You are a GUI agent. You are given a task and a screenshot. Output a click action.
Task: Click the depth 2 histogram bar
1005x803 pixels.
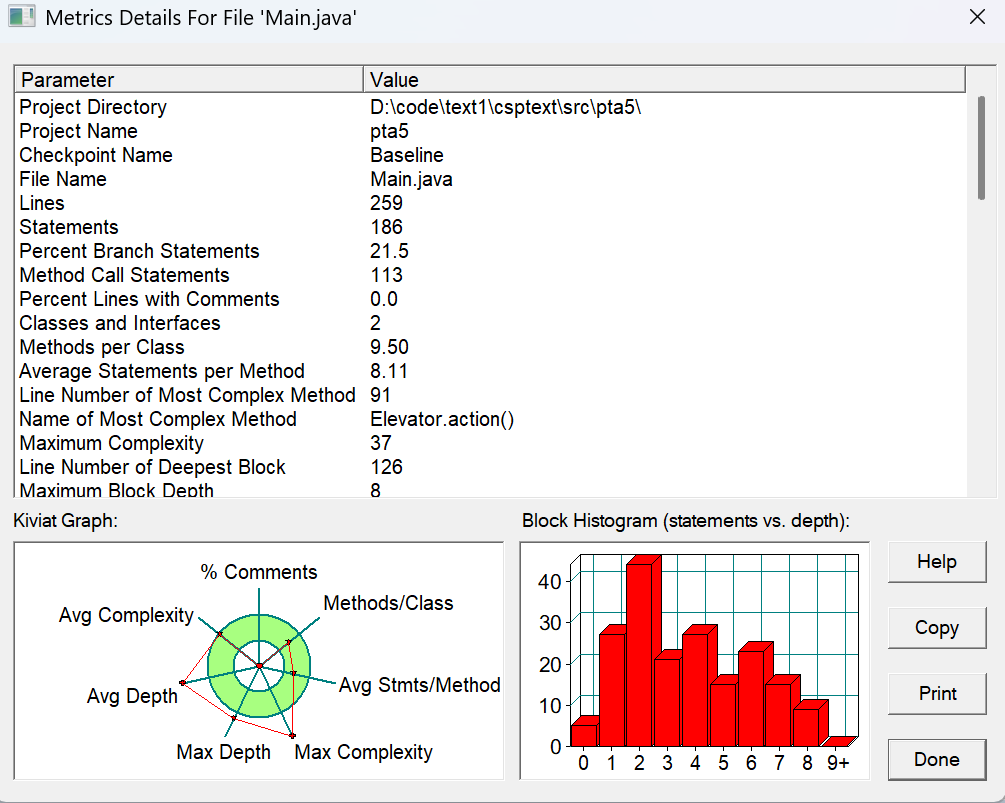point(640,654)
